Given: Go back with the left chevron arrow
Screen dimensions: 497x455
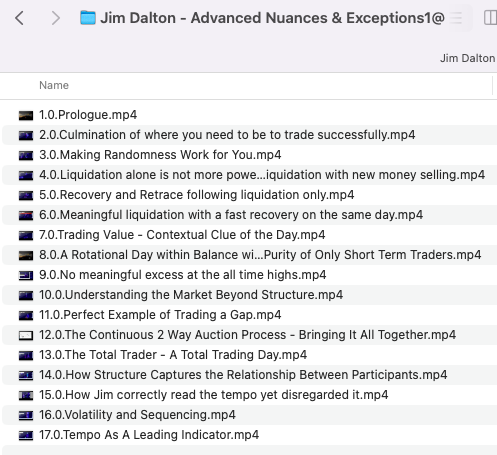Looking at the screenshot, I should pyautogui.click(x=19, y=18).
